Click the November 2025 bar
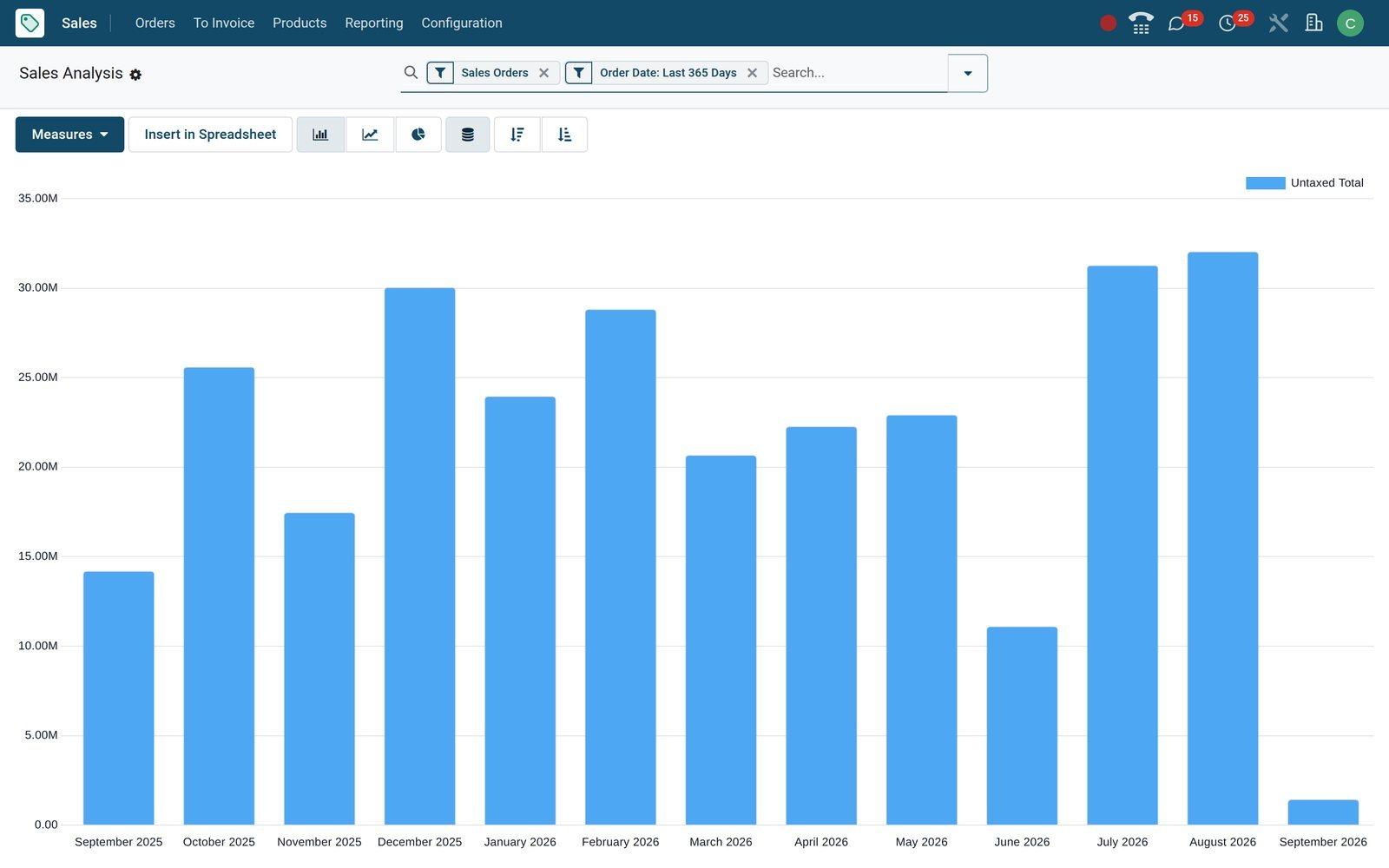1389x868 pixels. [x=319, y=668]
